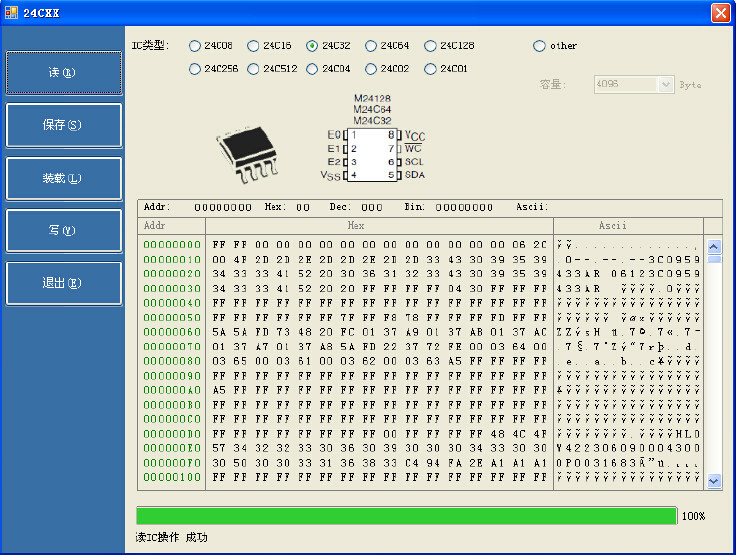The width and height of the screenshot is (736, 555).
Task: Select address row 00000030
Action: (172, 288)
